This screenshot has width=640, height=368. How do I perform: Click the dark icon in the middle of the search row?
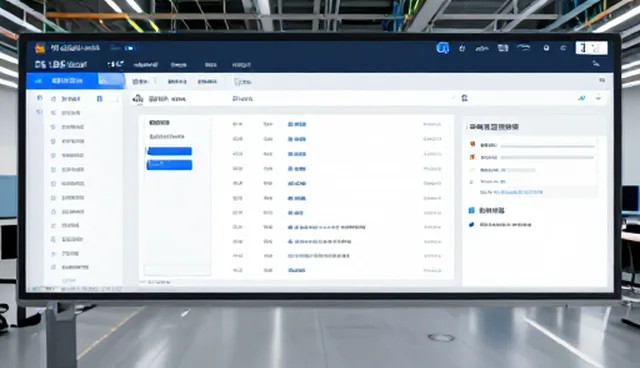pyautogui.click(x=464, y=98)
